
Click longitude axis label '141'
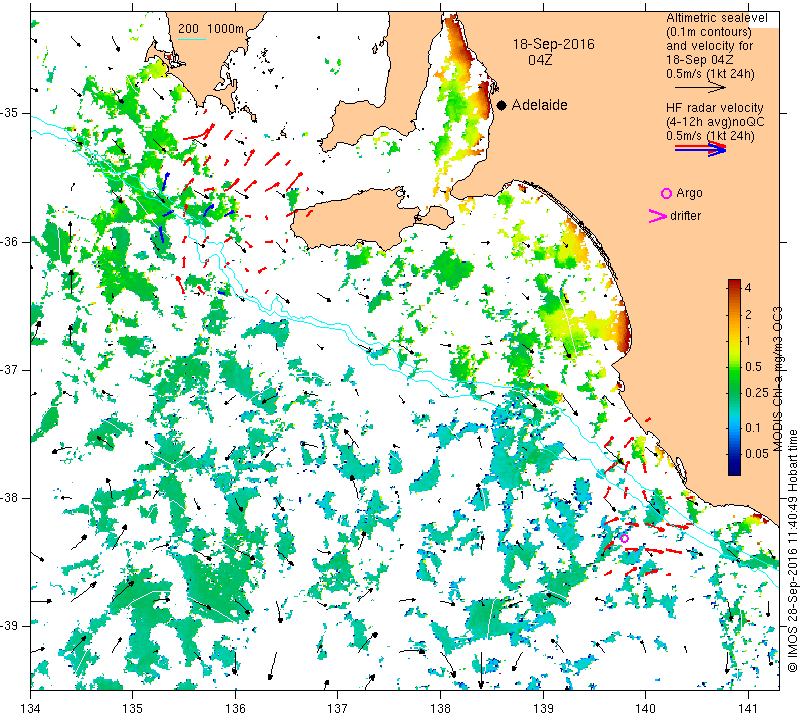click(x=748, y=708)
